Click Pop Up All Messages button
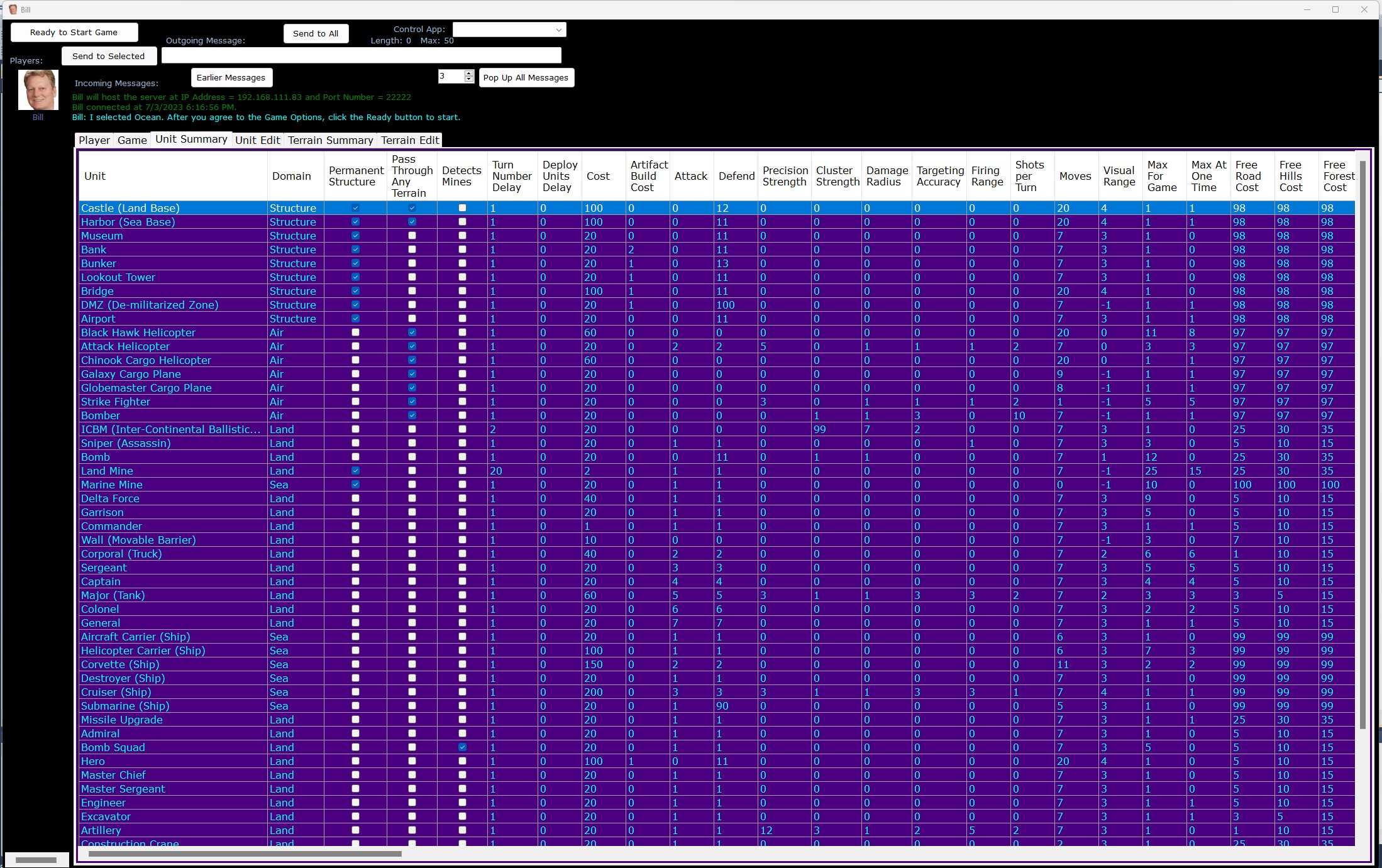The image size is (1382, 868). coord(526,77)
